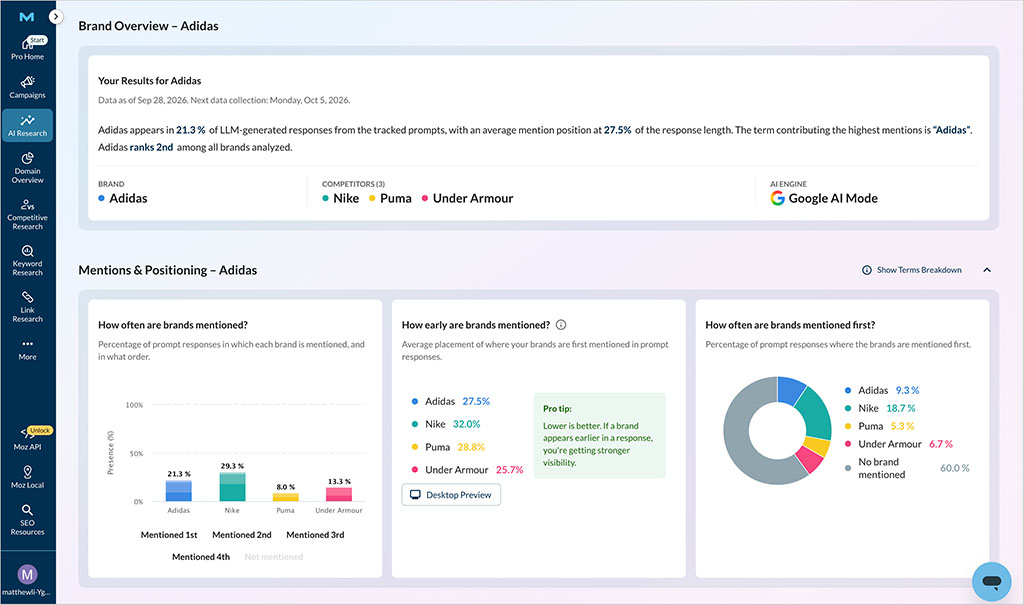Viewport: 1024px width, 605px height.
Task: Click the Show Terms Breakdown link
Action: pyautogui.click(x=919, y=270)
